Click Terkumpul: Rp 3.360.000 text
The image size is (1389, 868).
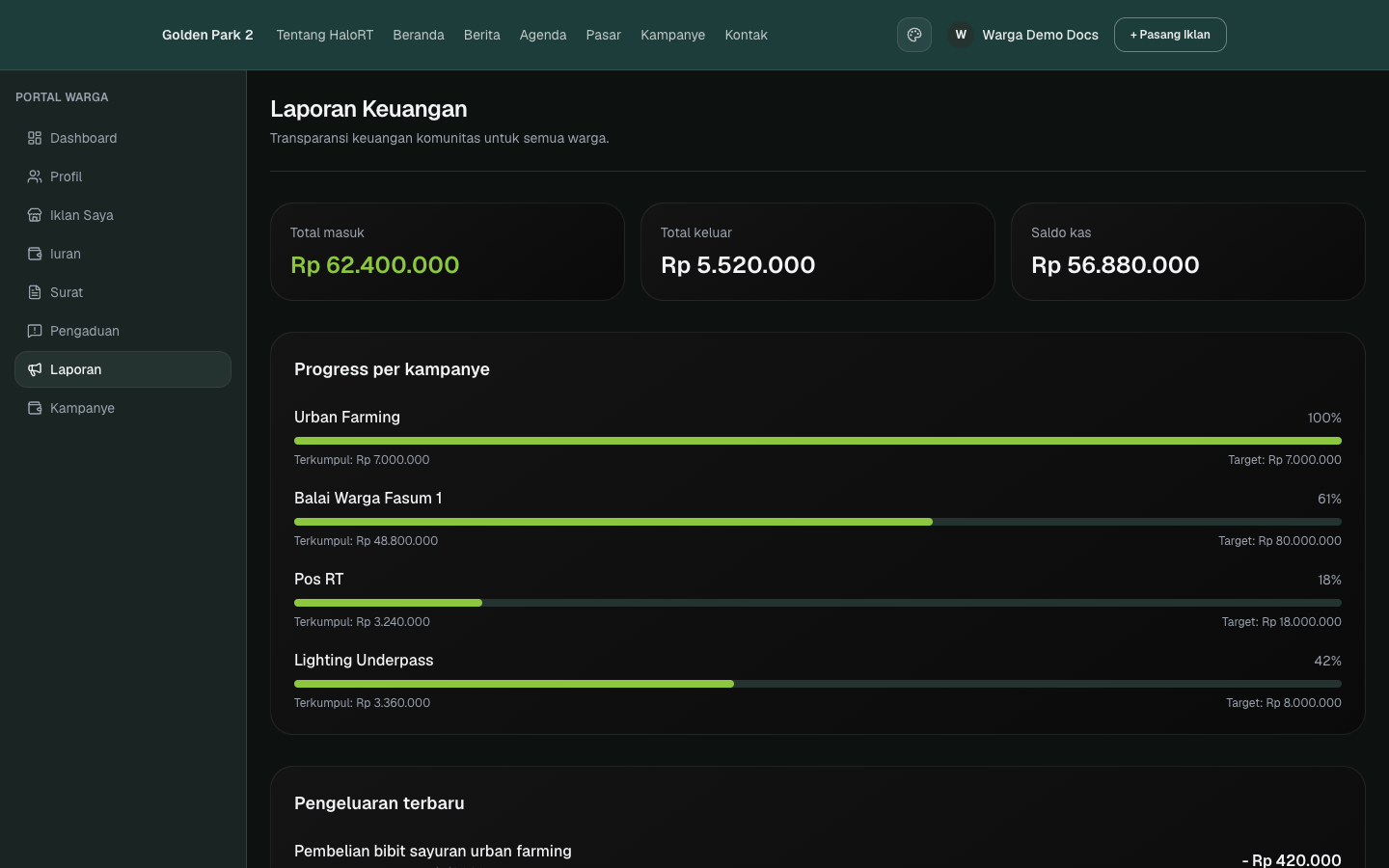362,703
